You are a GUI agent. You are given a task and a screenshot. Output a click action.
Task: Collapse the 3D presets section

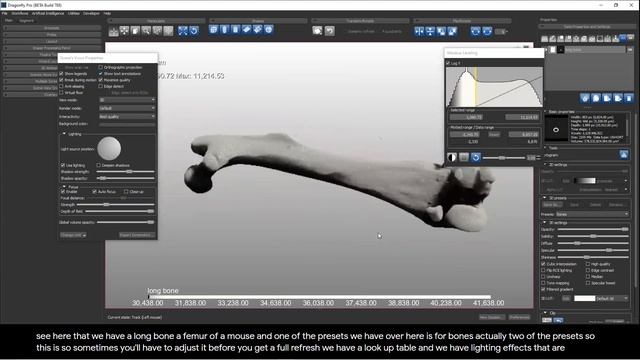[x=545, y=198]
